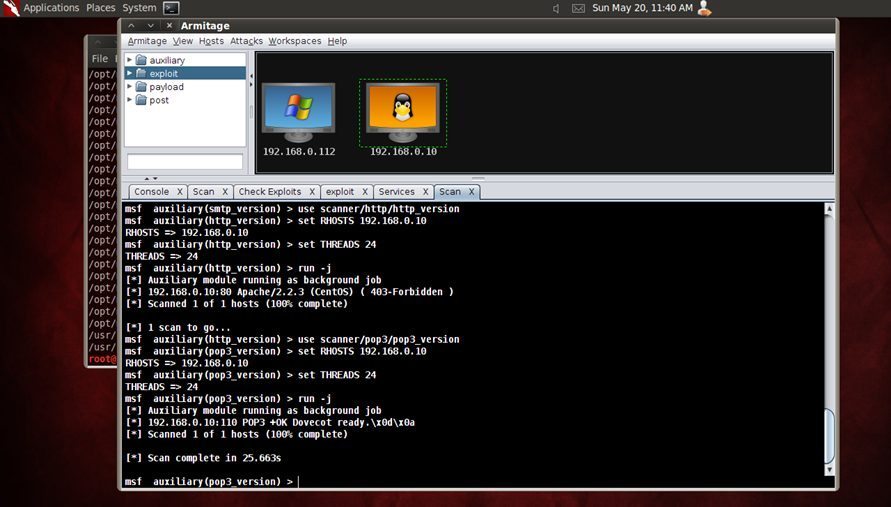Click the Armitage window title text
This screenshot has width=891, height=507.
[x=205, y=26]
